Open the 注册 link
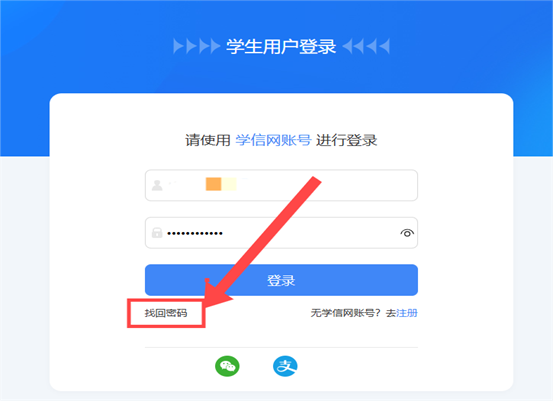 click(407, 313)
